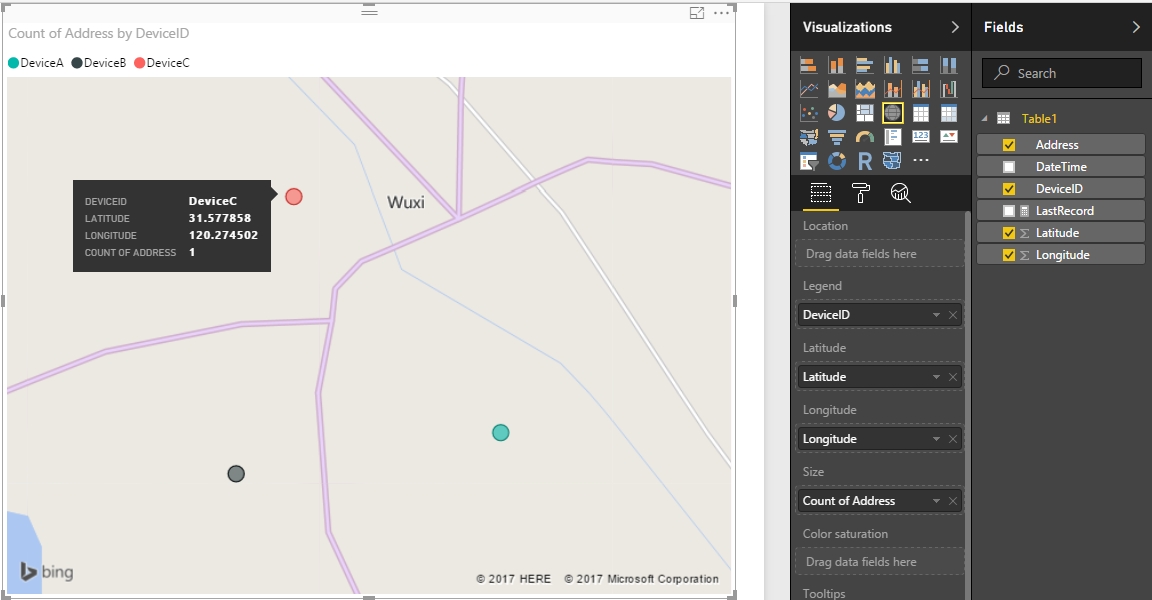Pick the 100% stacked bar chart visual

pyautogui.click(x=921, y=66)
